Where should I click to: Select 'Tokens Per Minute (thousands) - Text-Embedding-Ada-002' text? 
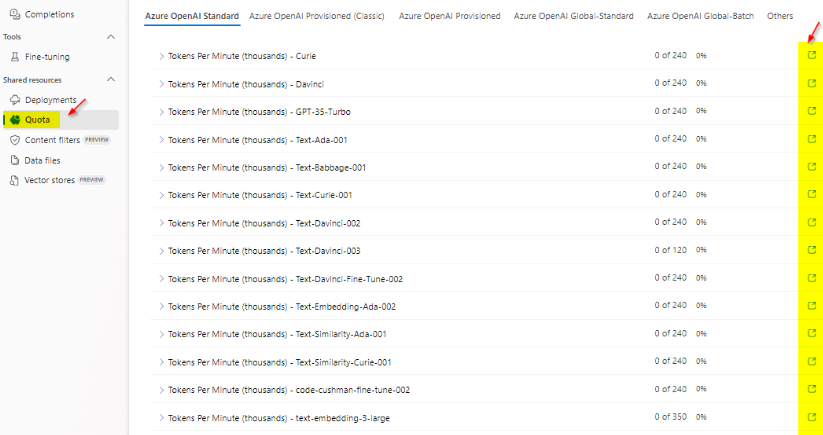click(282, 306)
